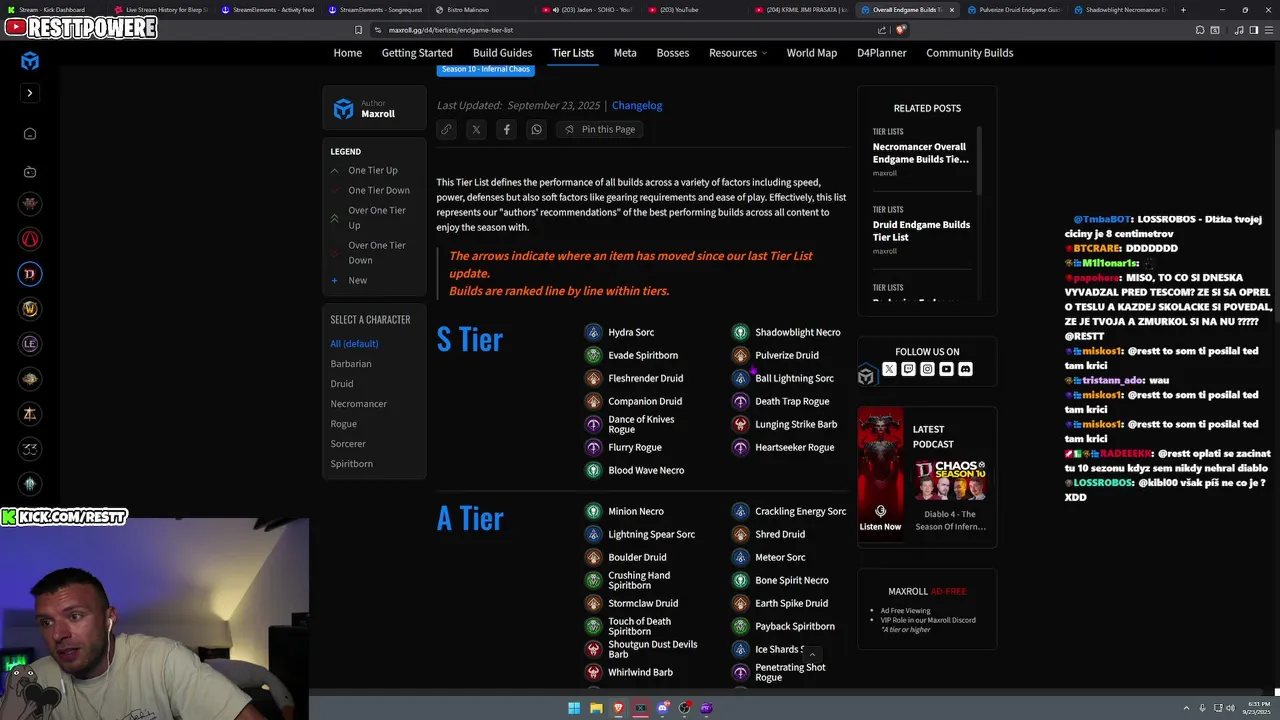1280x720 pixels.
Task: Open Windows Start menu
Action: 574,708
